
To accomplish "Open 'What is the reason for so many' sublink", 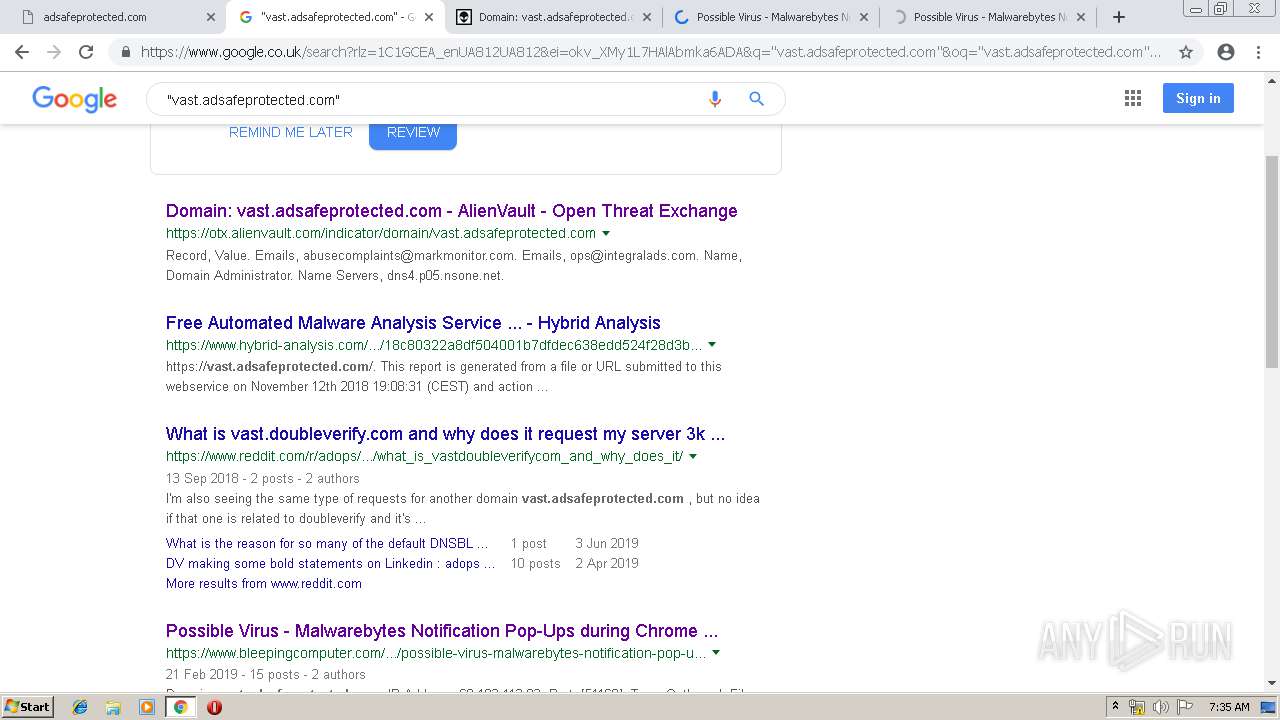I will [327, 543].
